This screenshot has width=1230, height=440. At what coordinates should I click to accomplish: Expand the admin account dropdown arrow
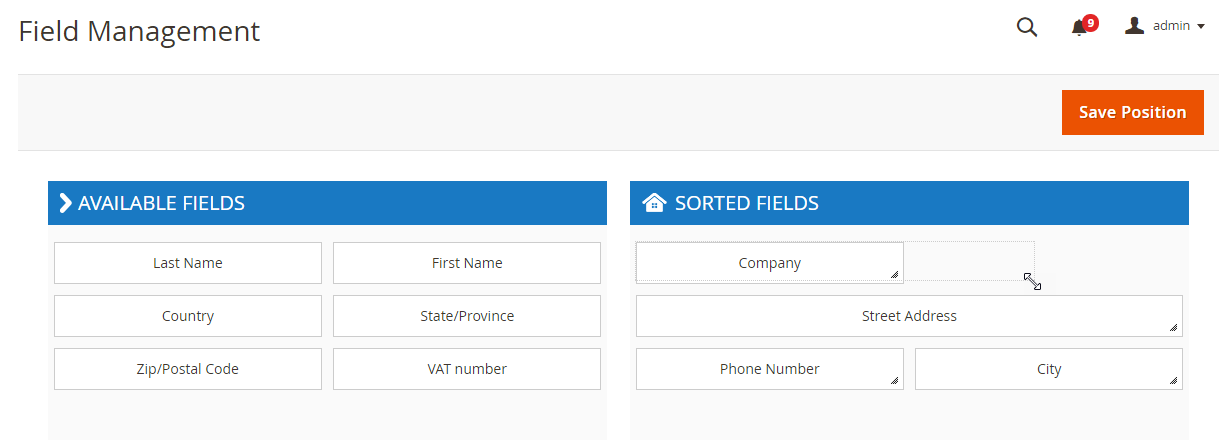(x=1200, y=27)
